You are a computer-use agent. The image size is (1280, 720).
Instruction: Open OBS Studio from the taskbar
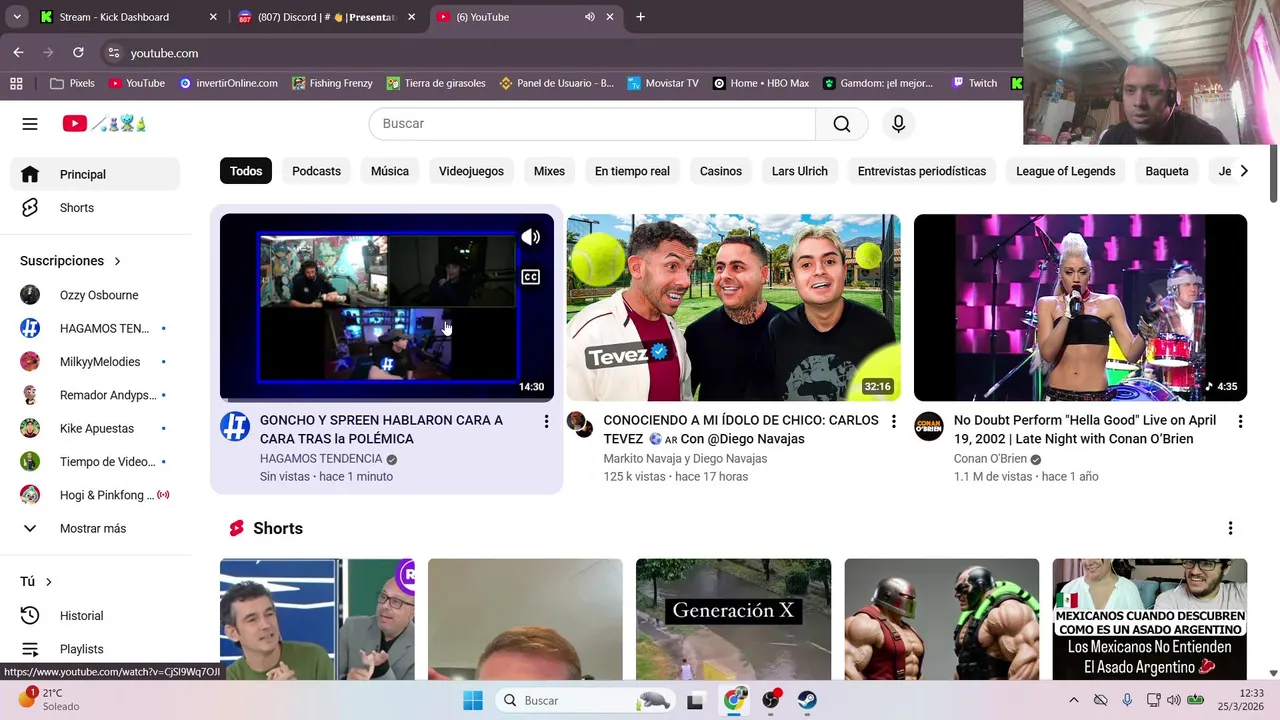click(x=771, y=700)
